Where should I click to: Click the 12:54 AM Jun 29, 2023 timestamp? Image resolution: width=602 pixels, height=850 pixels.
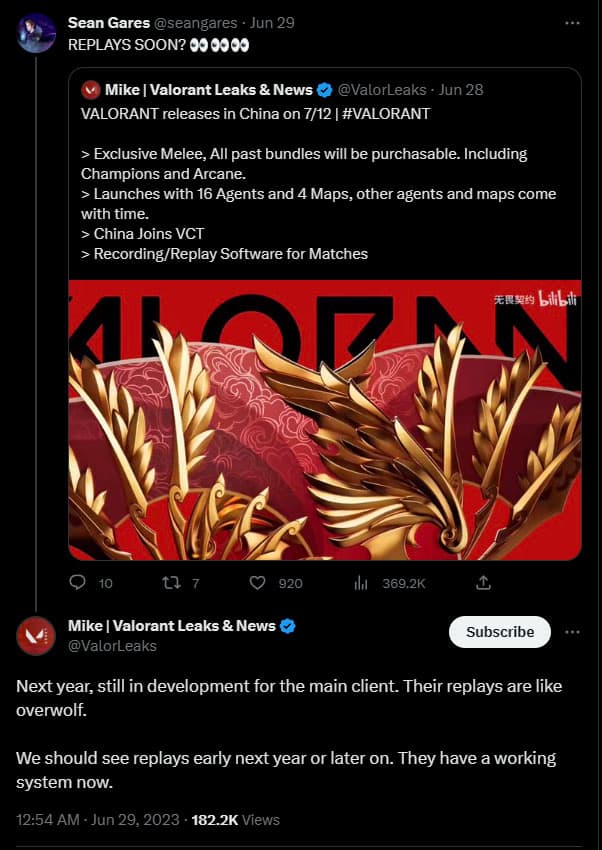point(98,819)
